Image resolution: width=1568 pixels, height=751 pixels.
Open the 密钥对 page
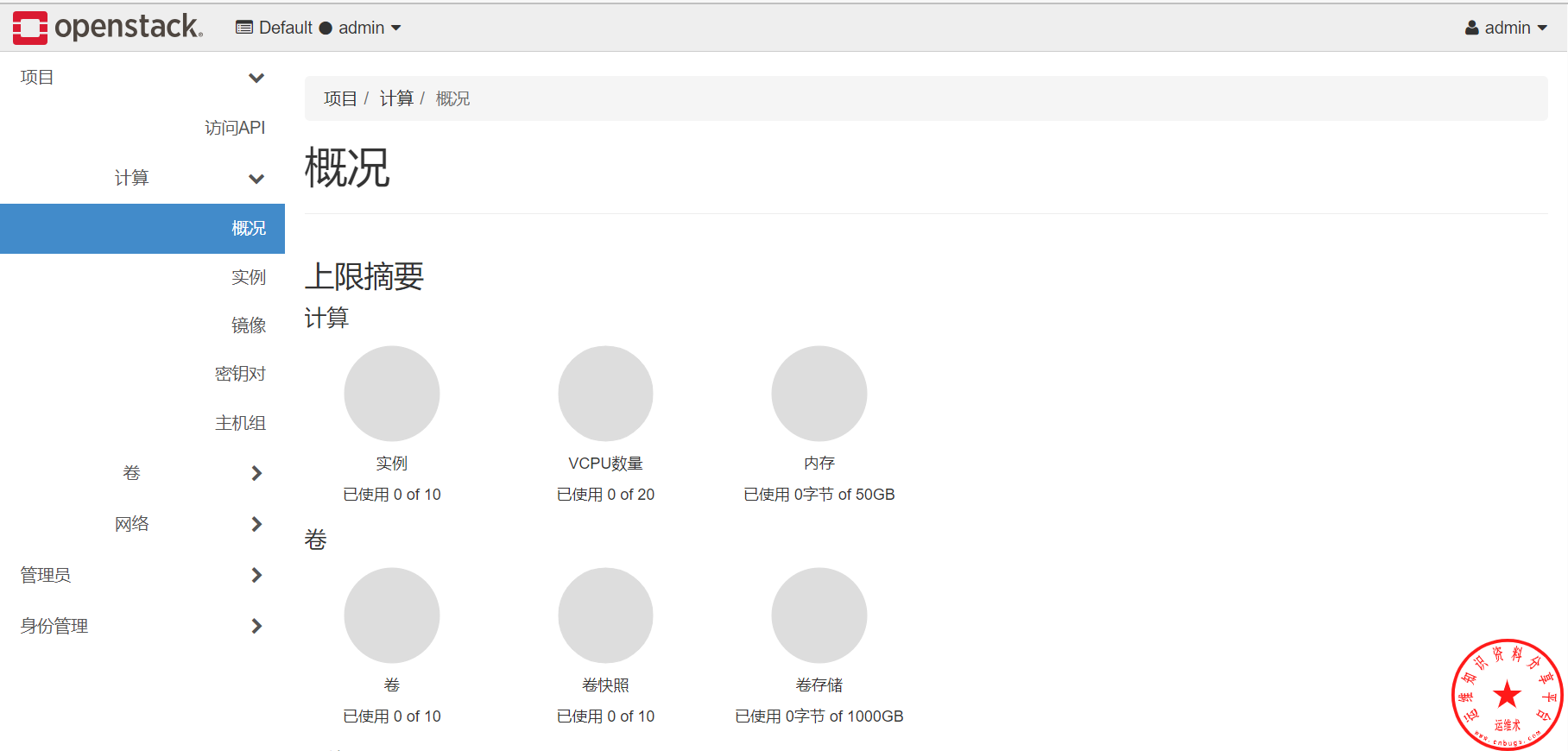click(240, 374)
